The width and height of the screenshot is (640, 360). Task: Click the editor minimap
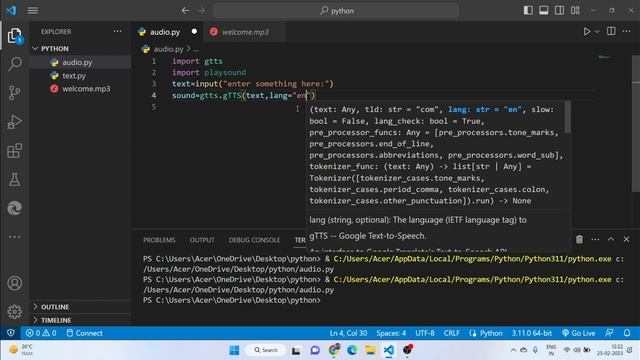[x=604, y=57]
